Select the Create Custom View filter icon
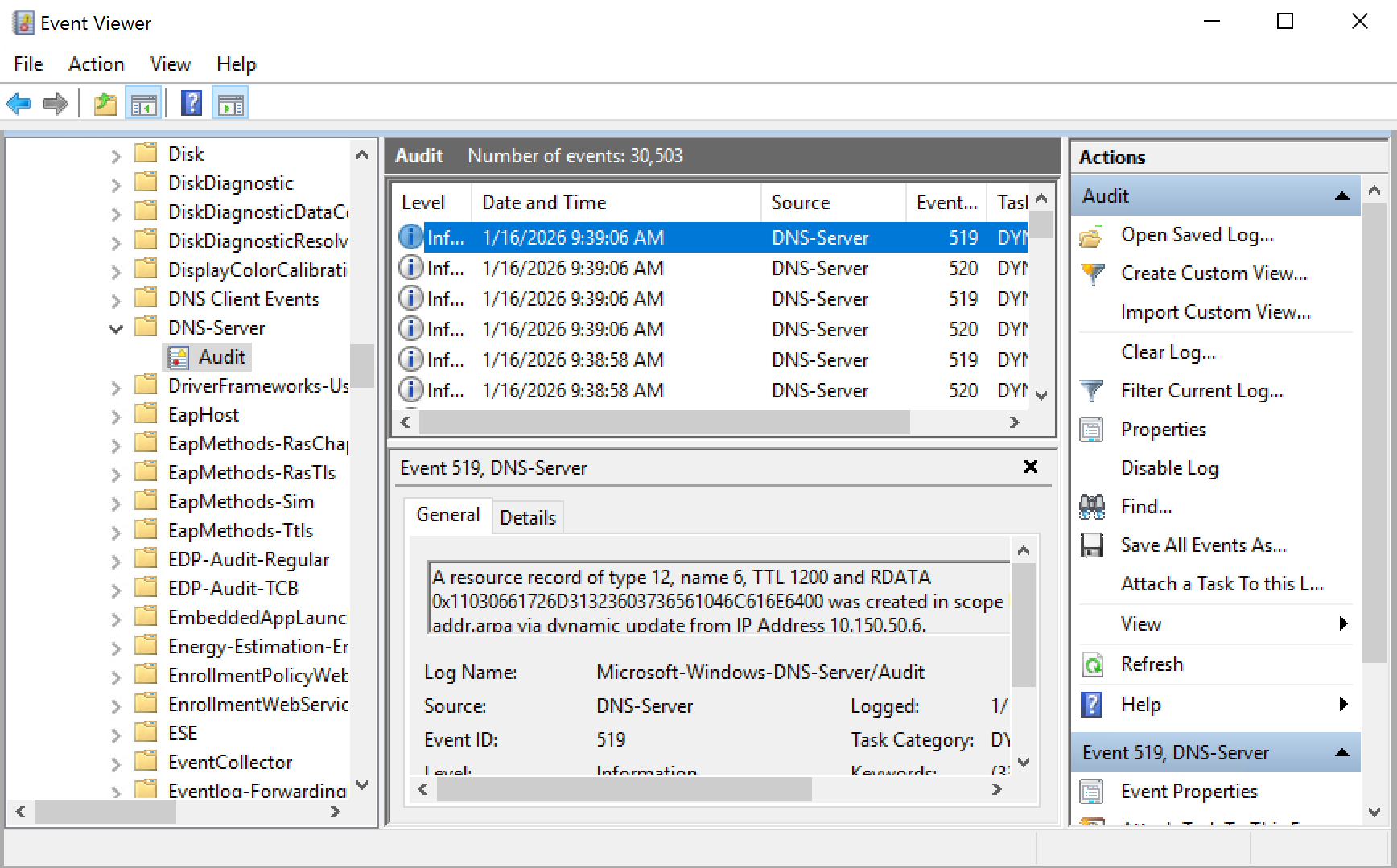Screen dimensions: 1397x868 point(1092,274)
